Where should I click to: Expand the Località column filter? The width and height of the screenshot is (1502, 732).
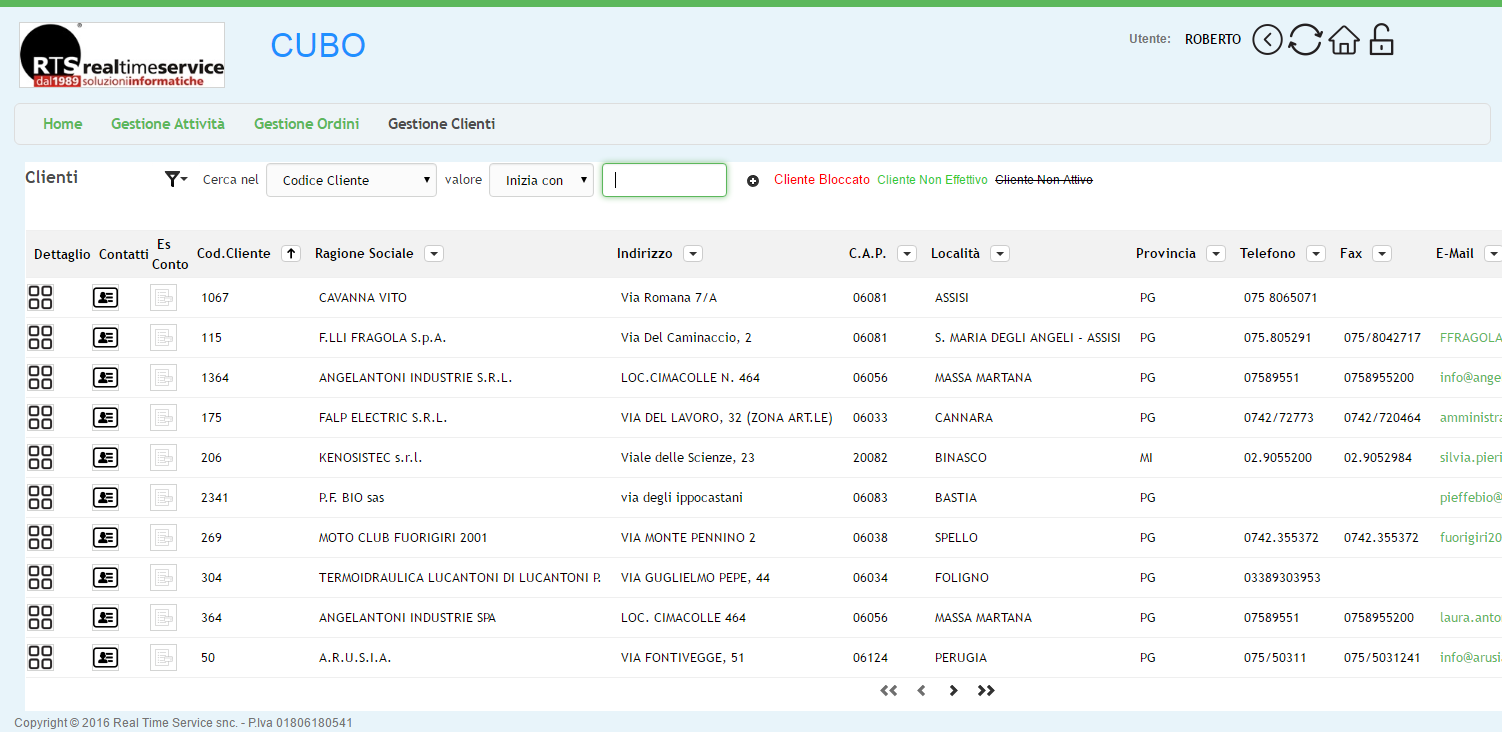click(x=1000, y=254)
